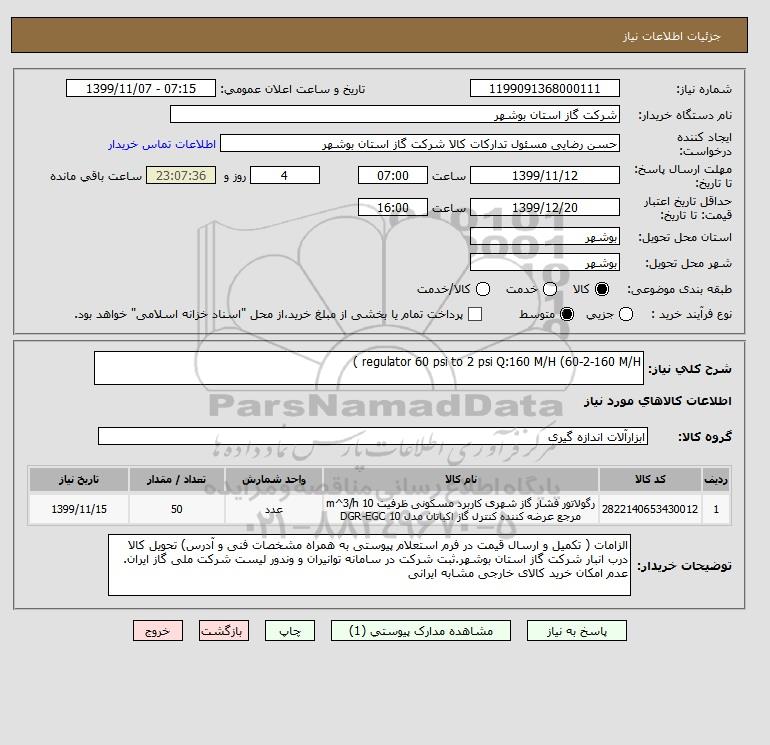
Task: Toggle the Islamic treasury bonds payment checkbox
Action: click(475, 314)
